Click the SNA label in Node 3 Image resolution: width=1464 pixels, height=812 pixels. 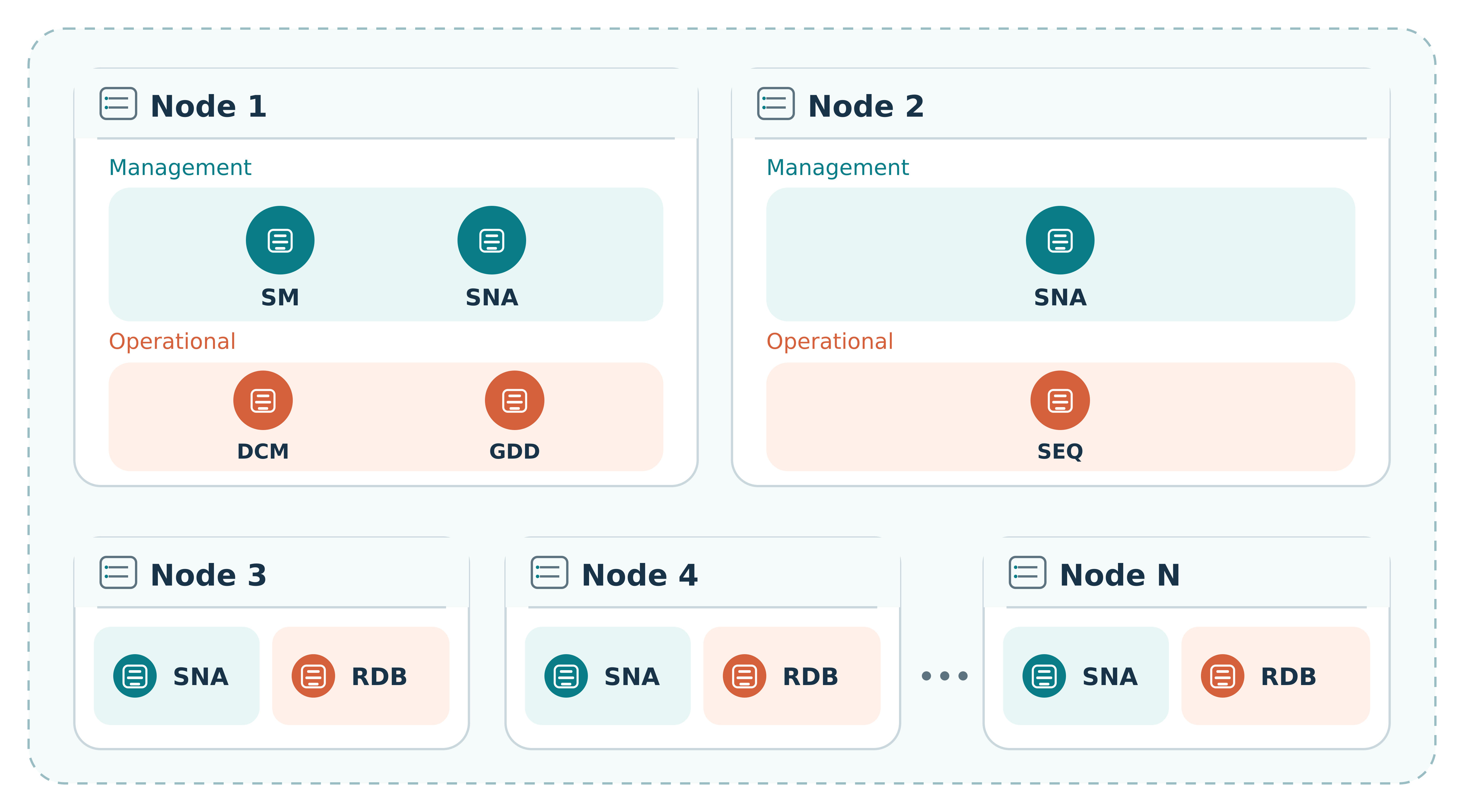[x=201, y=677]
